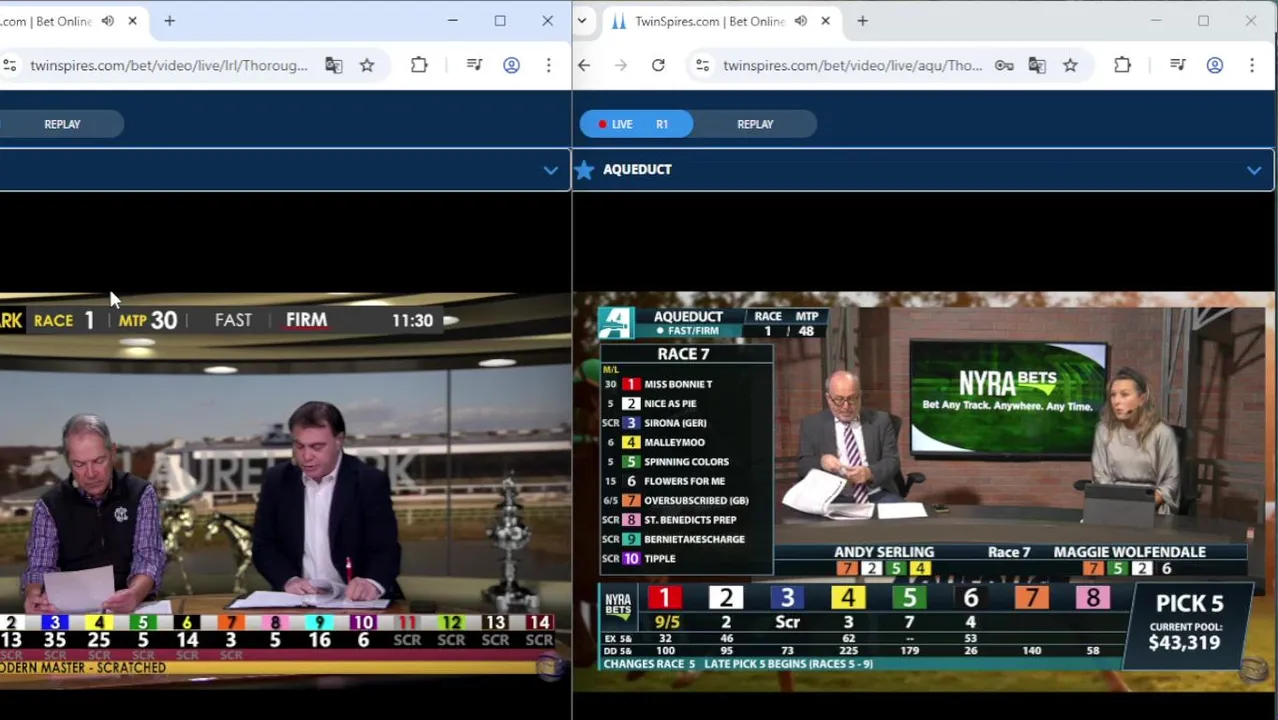Click the Aqueduct live video stream
Screen dimensions: 1278x720
coord(924,490)
